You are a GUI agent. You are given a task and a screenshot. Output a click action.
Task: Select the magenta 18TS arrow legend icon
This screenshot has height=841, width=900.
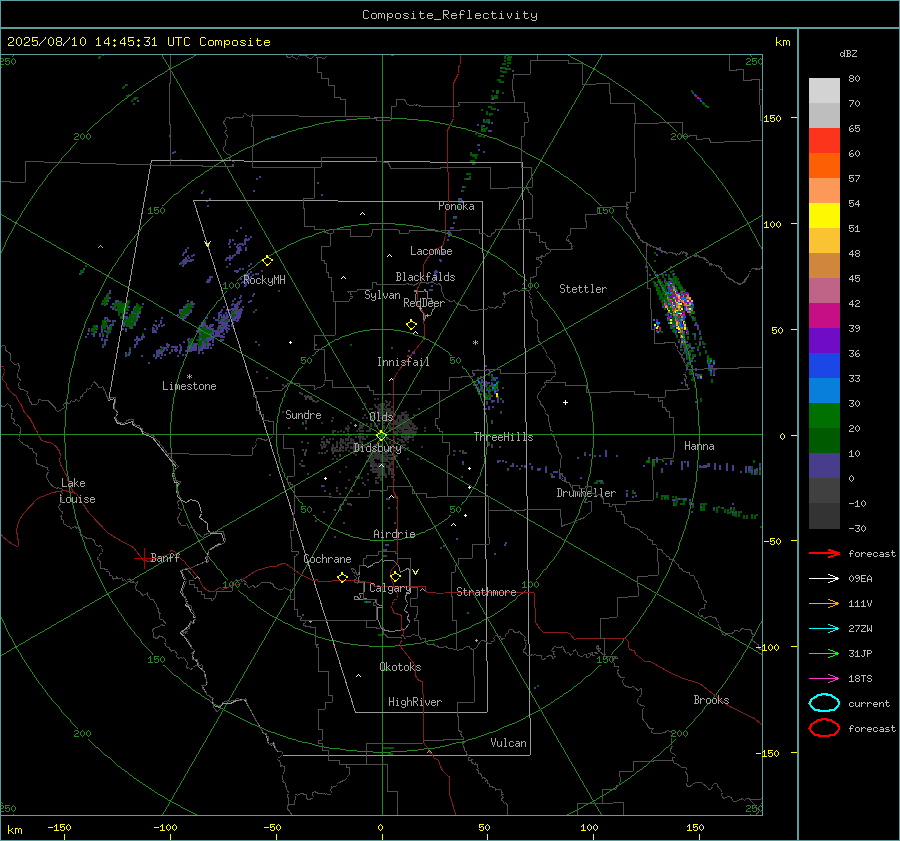pos(824,679)
